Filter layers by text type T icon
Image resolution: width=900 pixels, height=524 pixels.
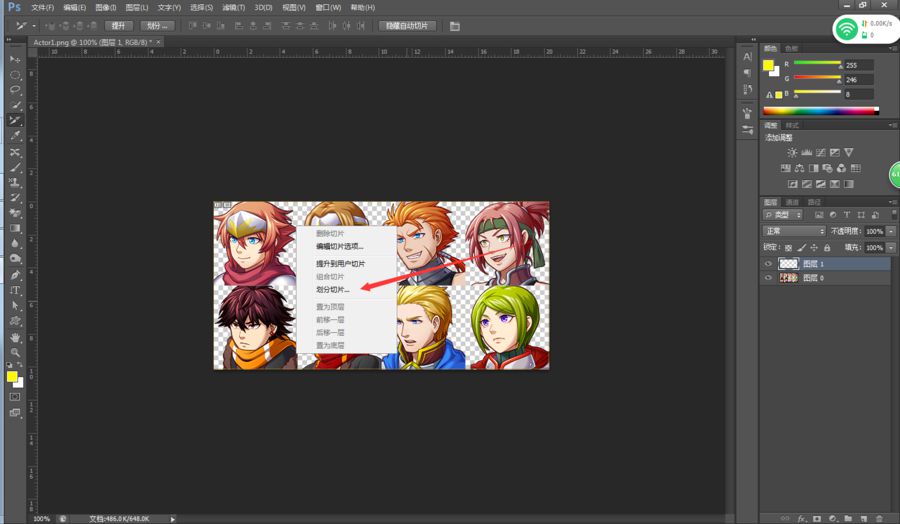click(847, 215)
